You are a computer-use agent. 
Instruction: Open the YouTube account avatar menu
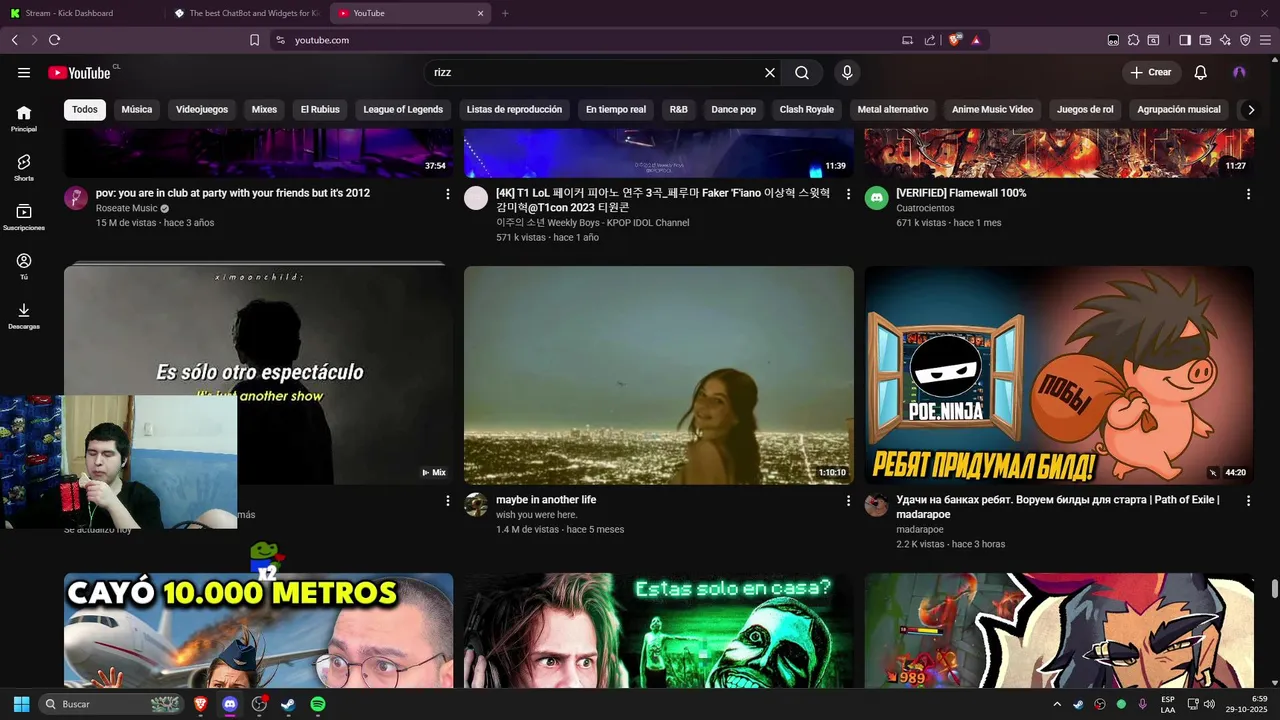(x=1239, y=73)
